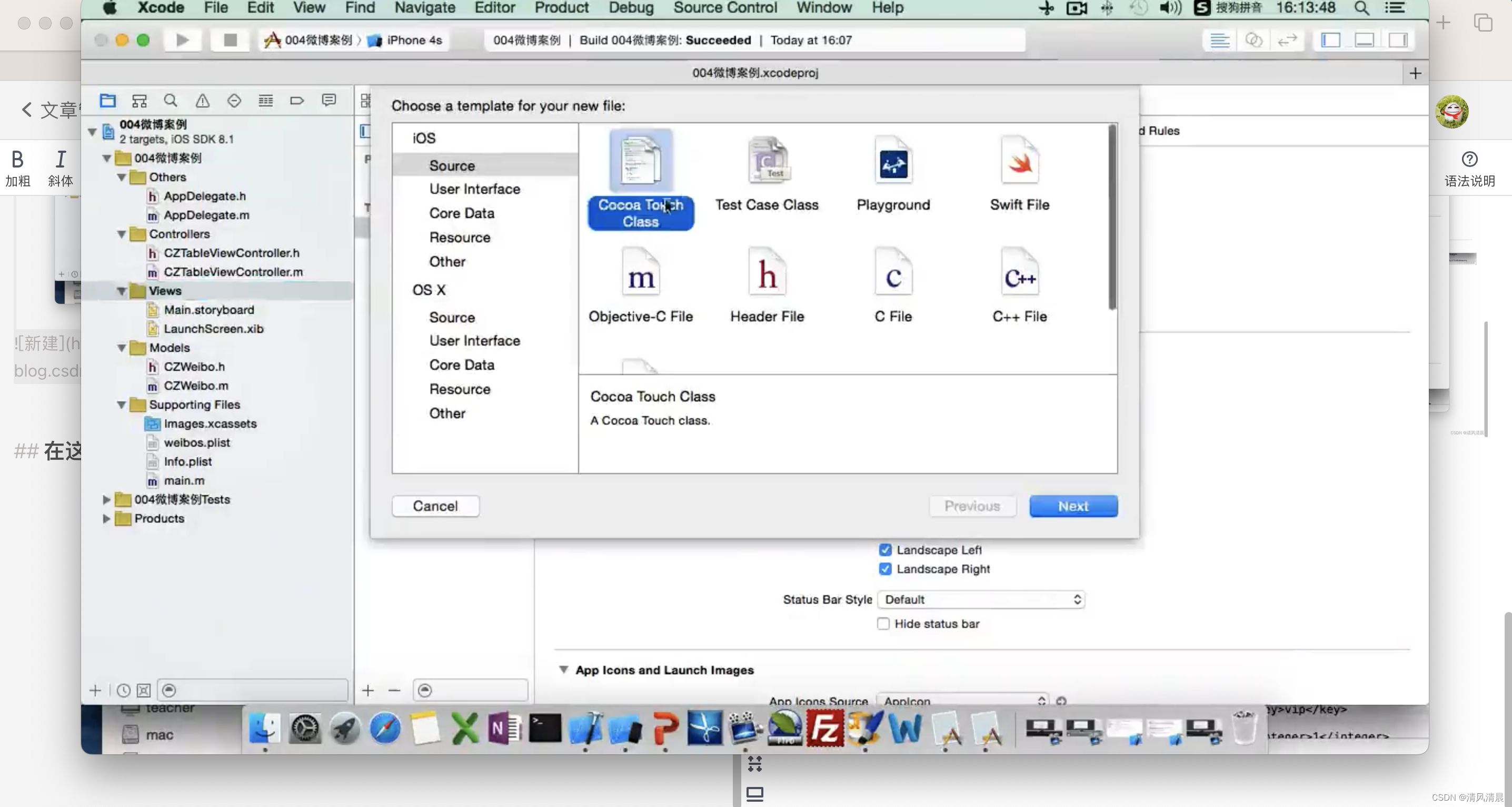The image size is (1512, 807).
Task: Switch to Standard editor layout
Action: point(1220,40)
